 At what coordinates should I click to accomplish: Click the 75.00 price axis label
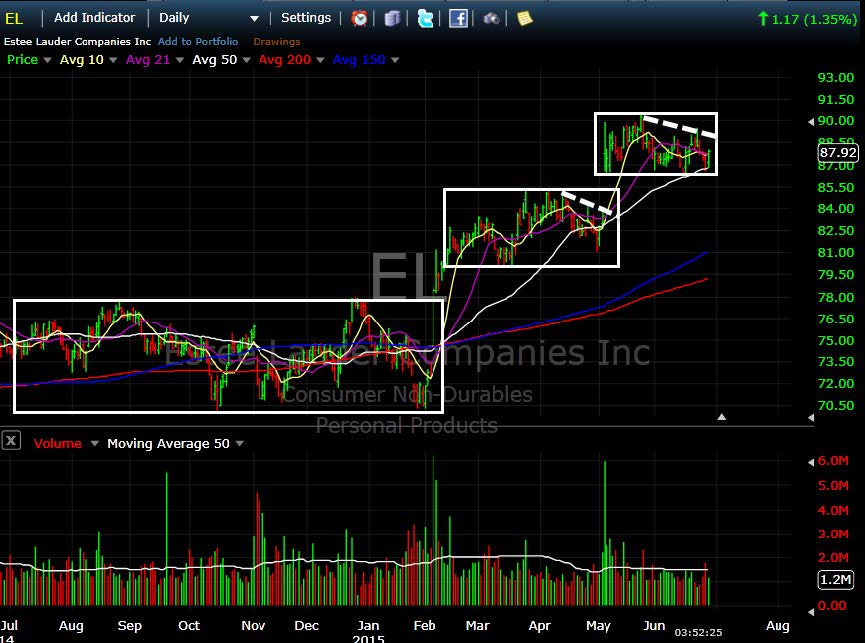tap(836, 341)
